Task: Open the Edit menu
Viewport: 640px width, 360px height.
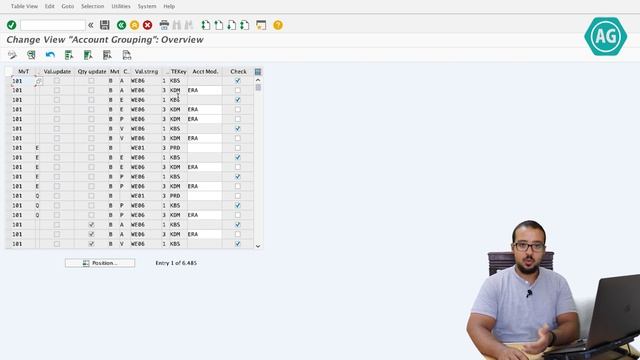Action: coord(49,6)
